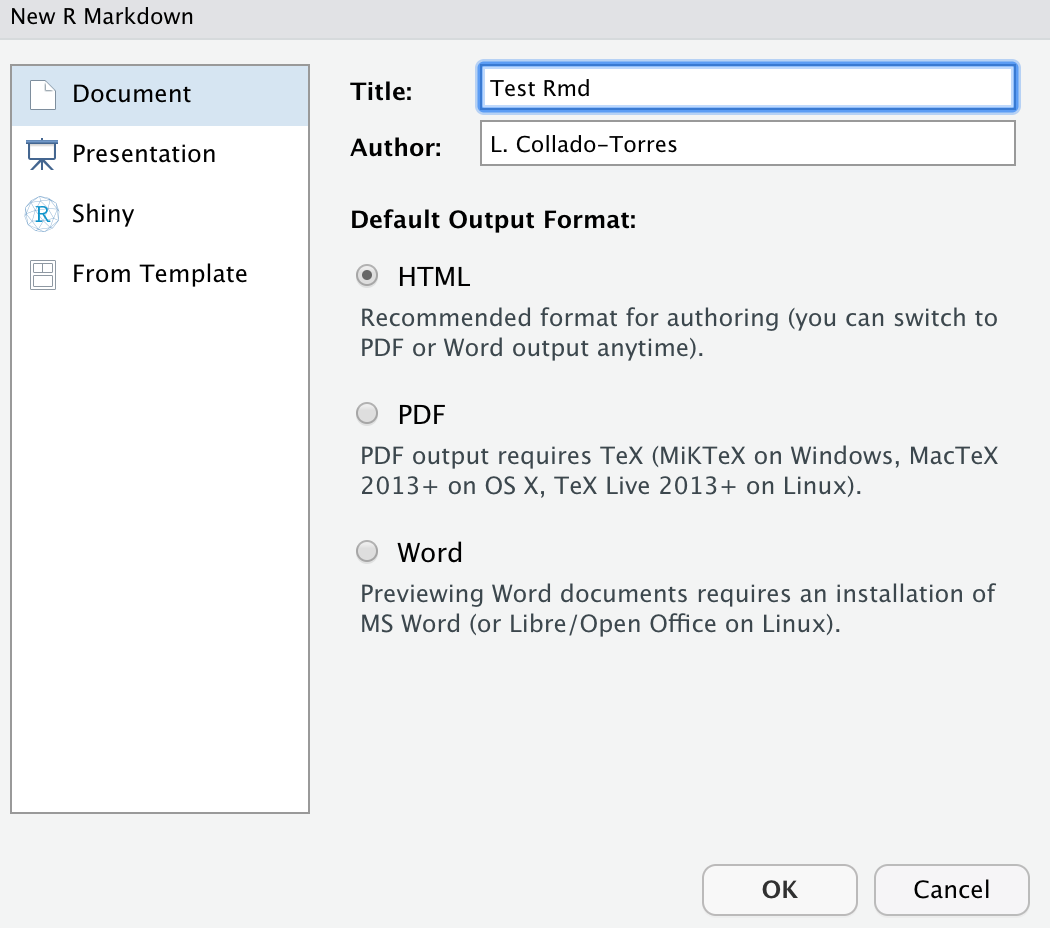This screenshot has width=1050, height=928.
Task: Click the Document page icon in the sidebar
Action: [40, 93]
